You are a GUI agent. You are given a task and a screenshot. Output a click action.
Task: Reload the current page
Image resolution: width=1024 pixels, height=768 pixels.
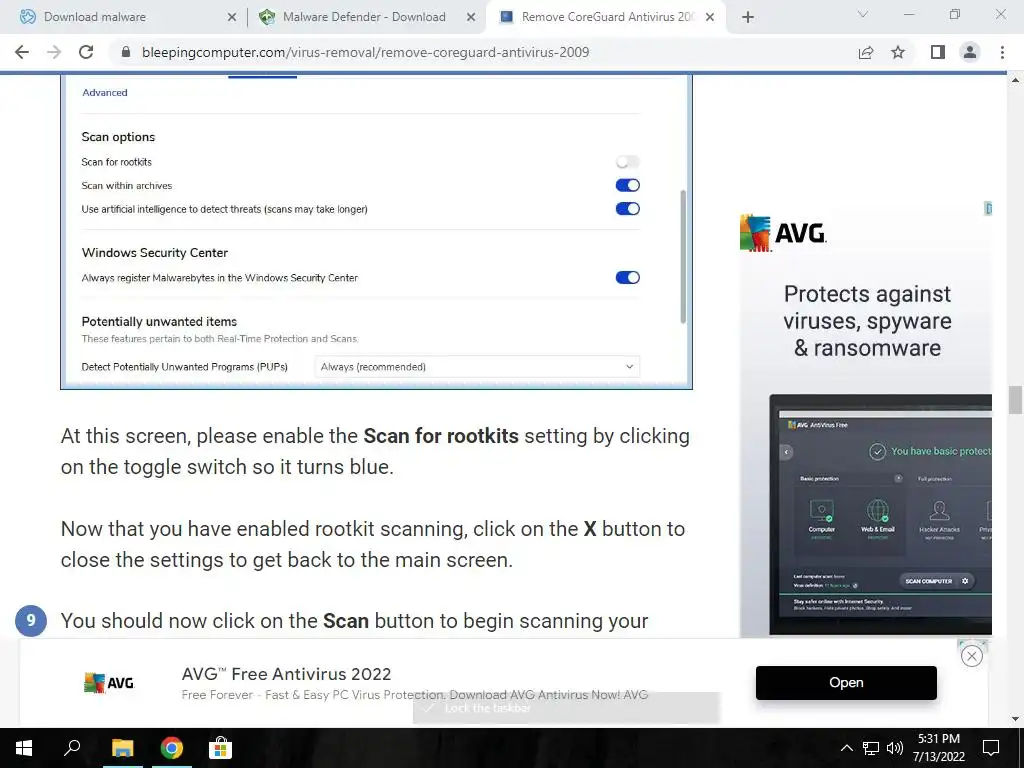[86, 52]
